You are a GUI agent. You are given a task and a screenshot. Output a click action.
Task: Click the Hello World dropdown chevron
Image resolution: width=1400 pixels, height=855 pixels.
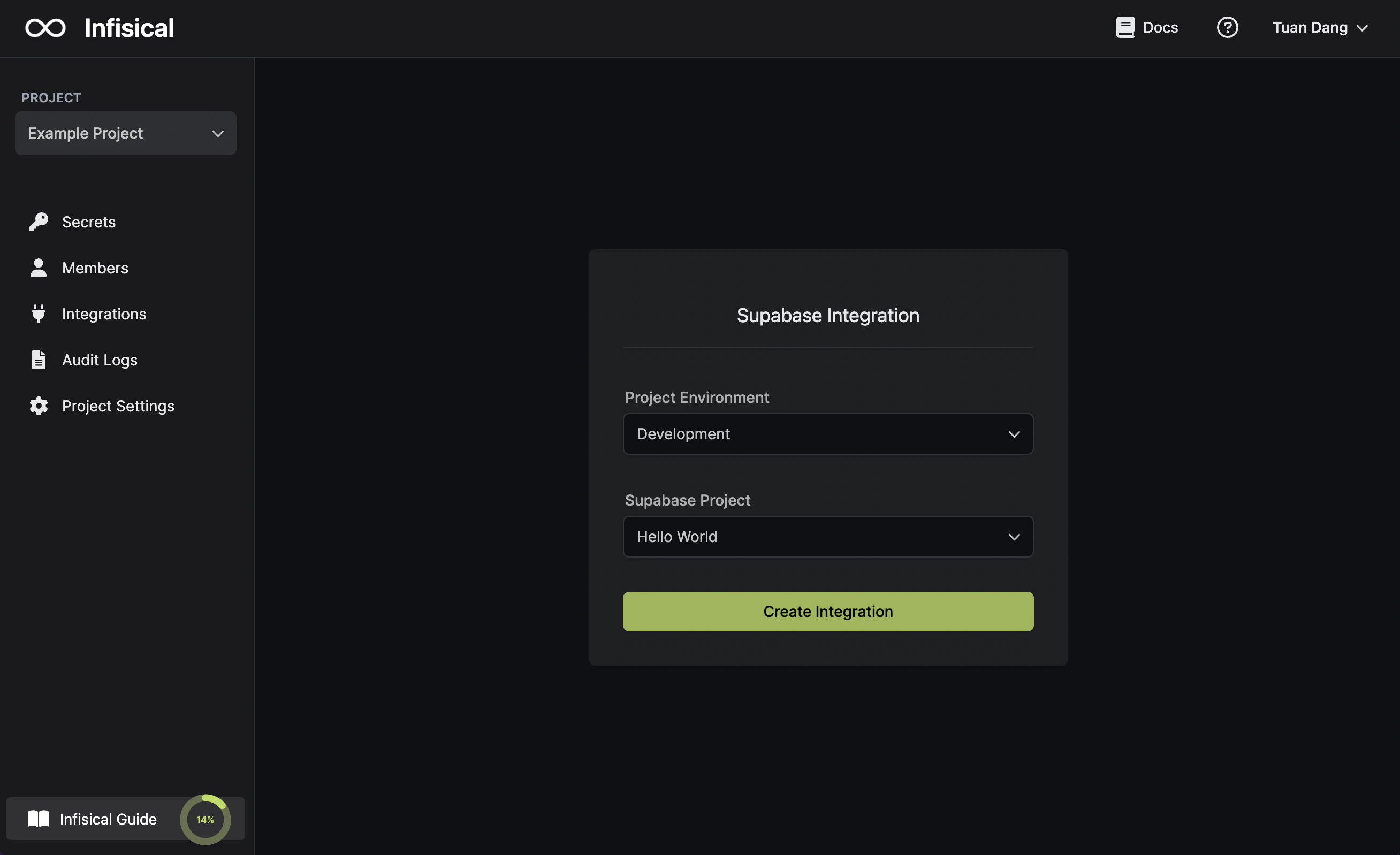coord(1014,537)
